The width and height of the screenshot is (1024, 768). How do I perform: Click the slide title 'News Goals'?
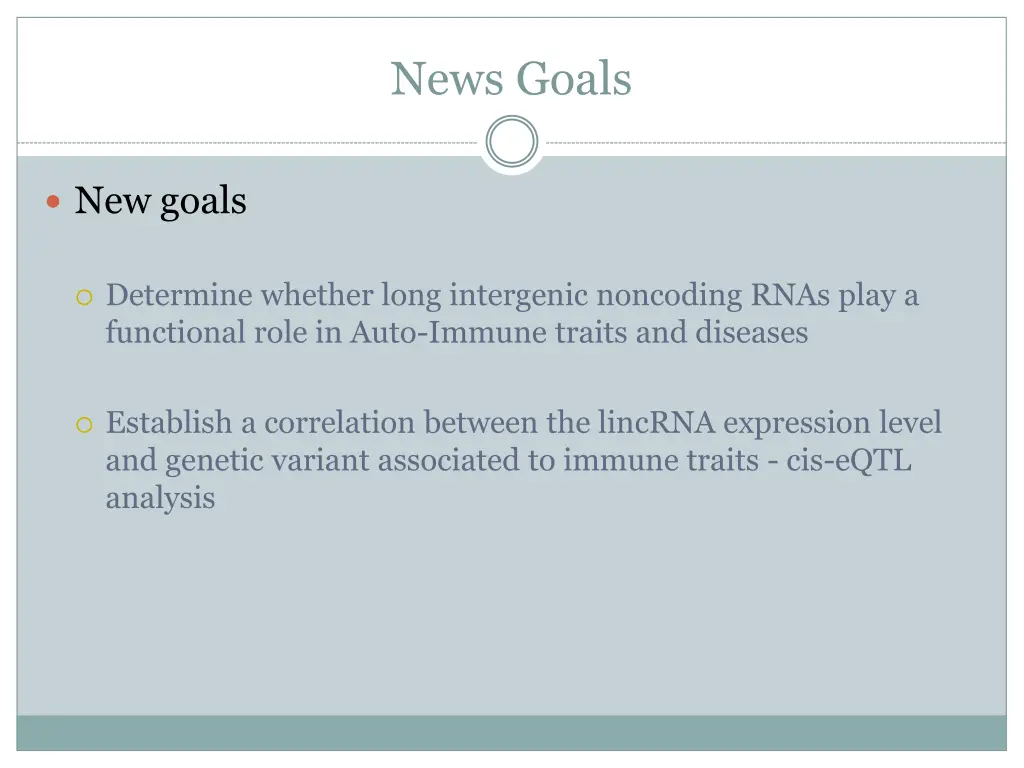511,78
